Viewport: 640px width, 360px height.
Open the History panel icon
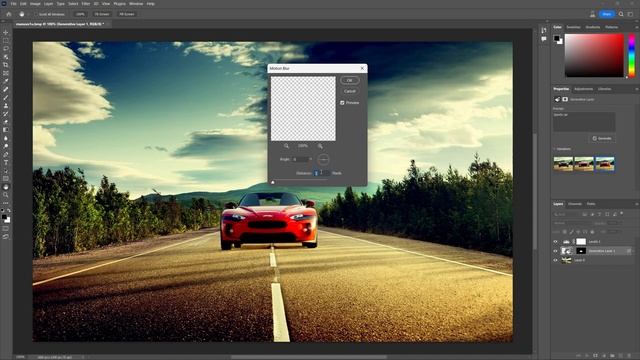tap(544, 30)
